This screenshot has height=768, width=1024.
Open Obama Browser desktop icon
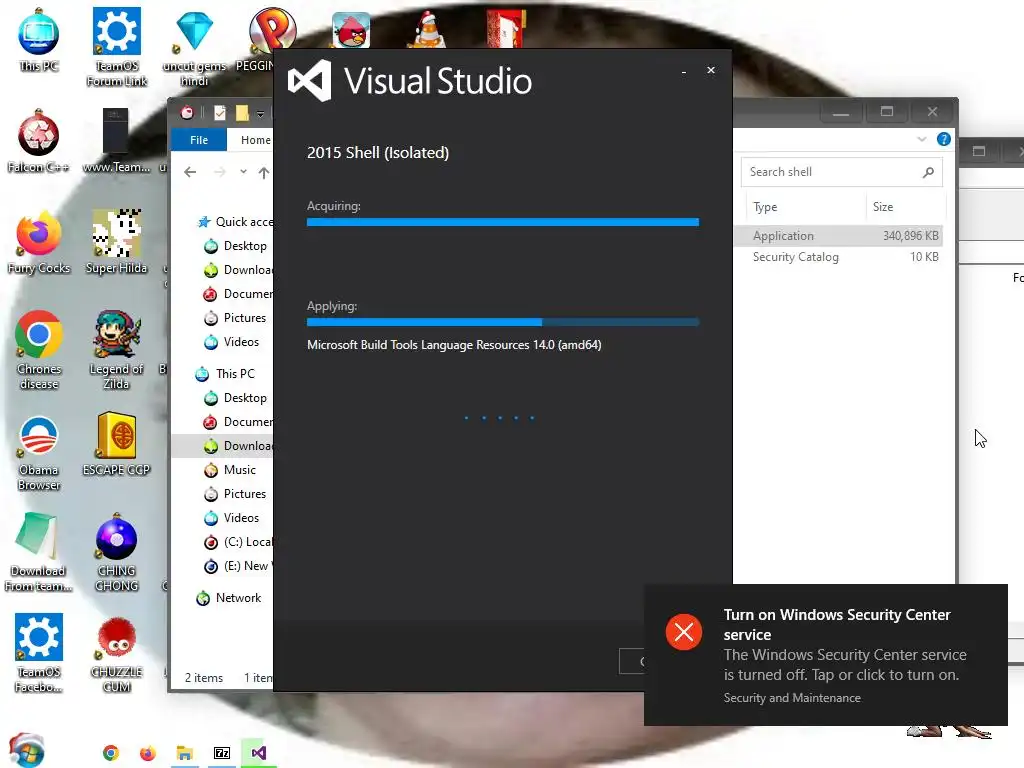[x=39, y=453]
